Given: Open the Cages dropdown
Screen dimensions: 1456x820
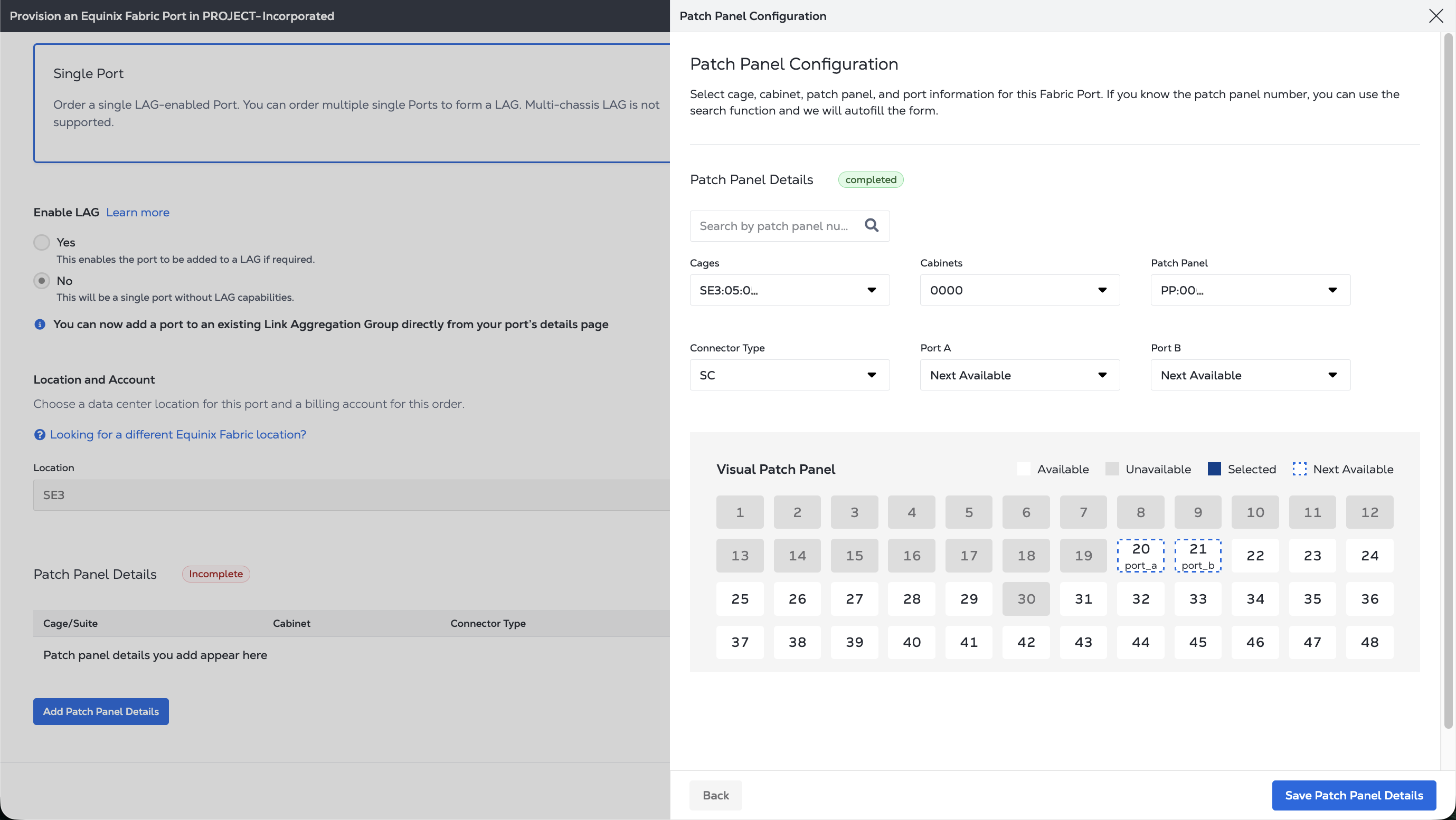Looking at the screenshot, I should (789, 290).
